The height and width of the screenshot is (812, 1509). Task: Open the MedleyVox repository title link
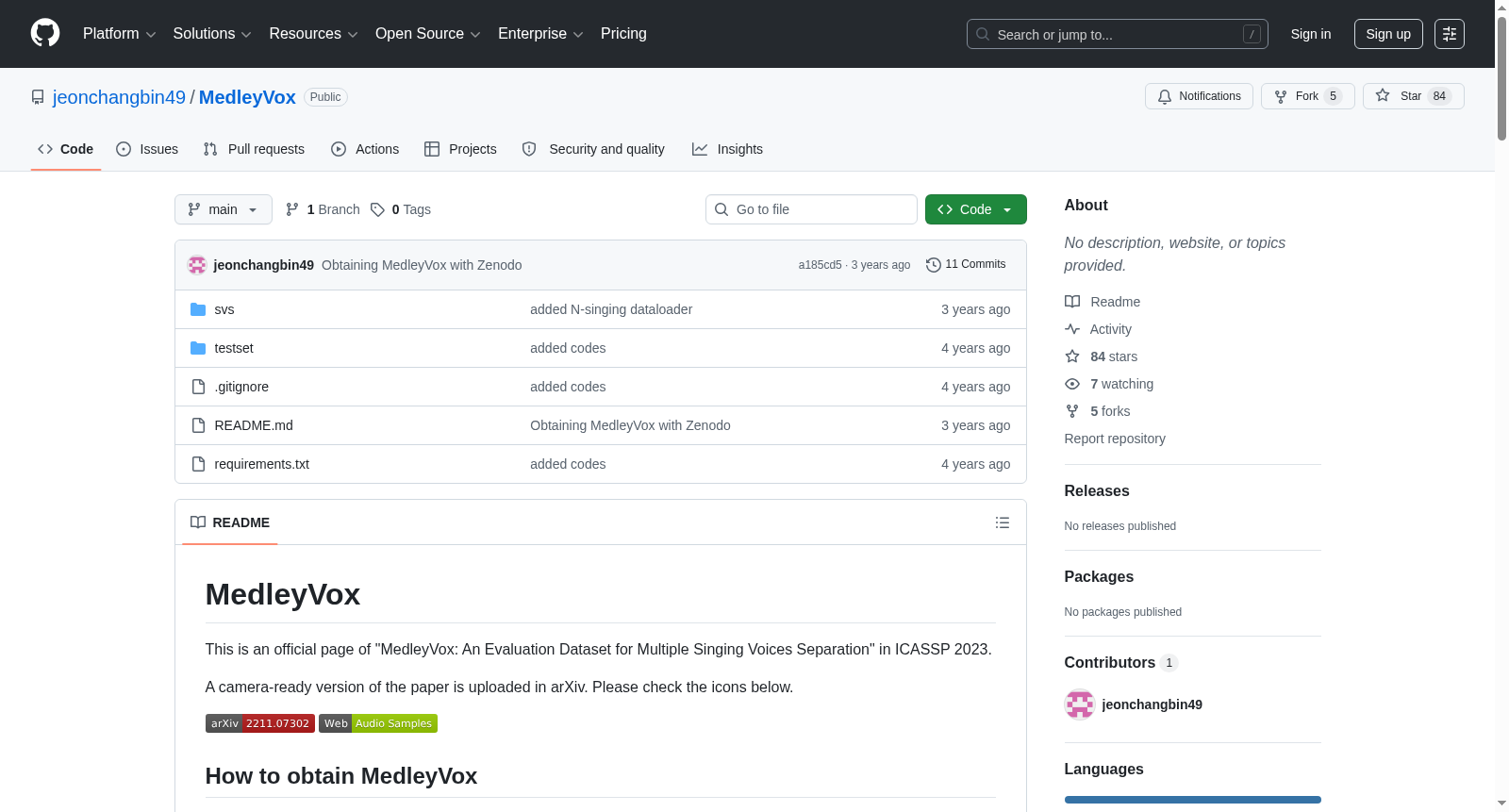247,97
